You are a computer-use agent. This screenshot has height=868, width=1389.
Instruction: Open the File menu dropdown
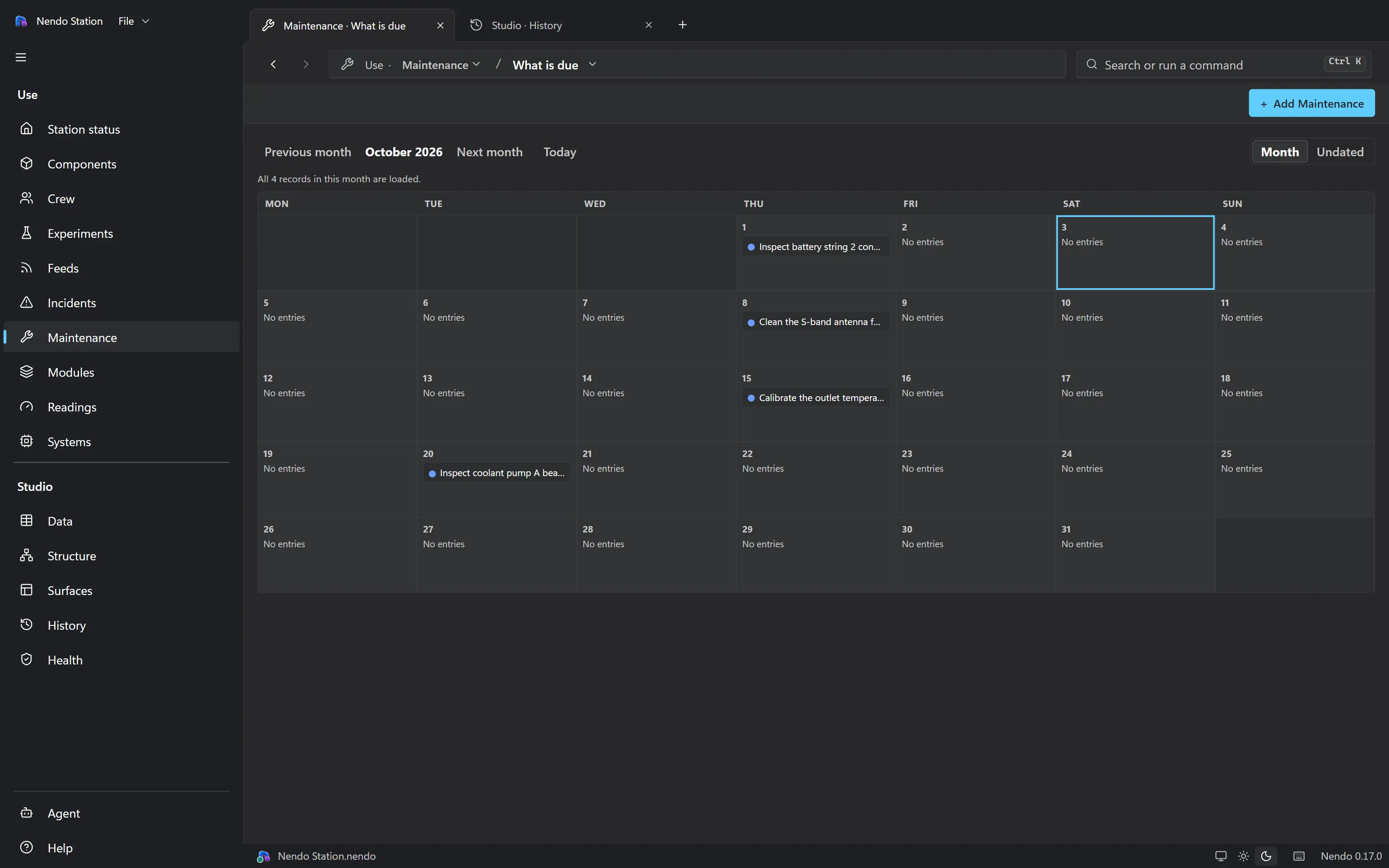134,21
